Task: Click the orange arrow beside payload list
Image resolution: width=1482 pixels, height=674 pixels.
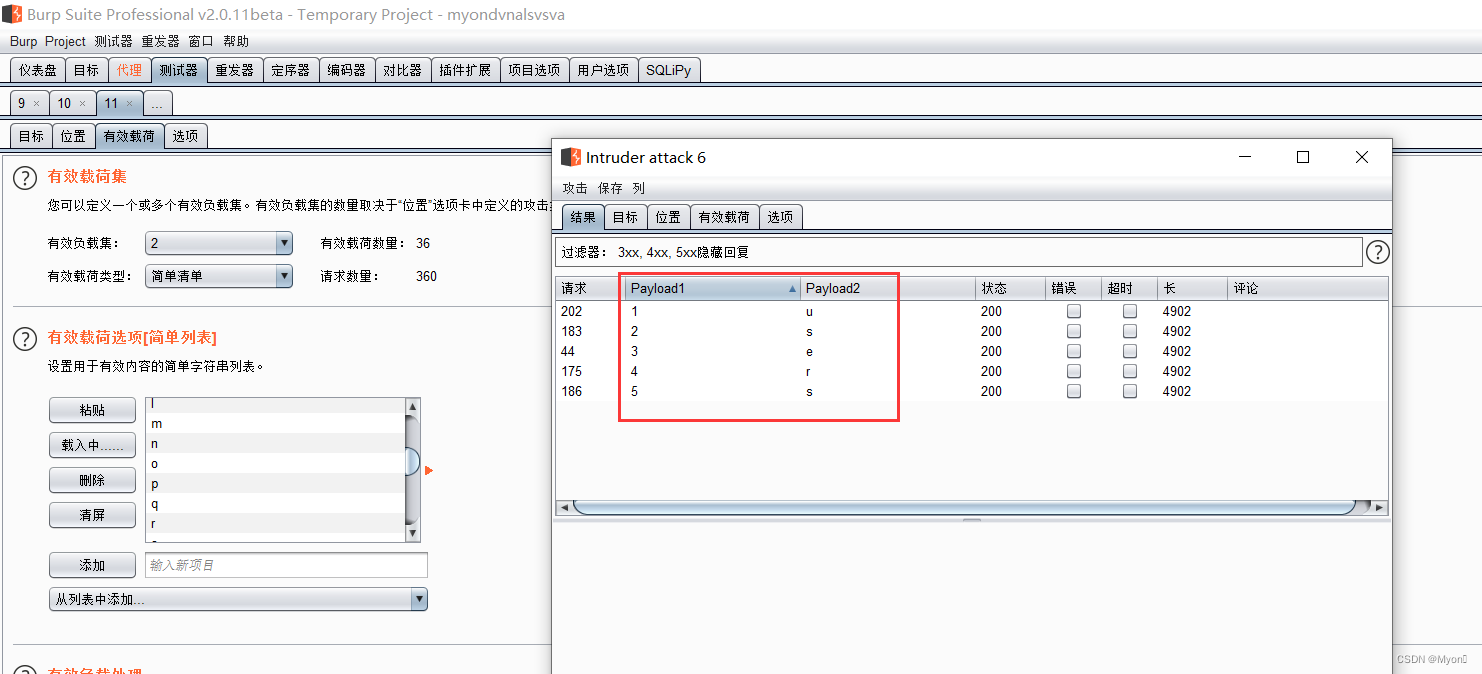Action: click(x=429, y=470)
